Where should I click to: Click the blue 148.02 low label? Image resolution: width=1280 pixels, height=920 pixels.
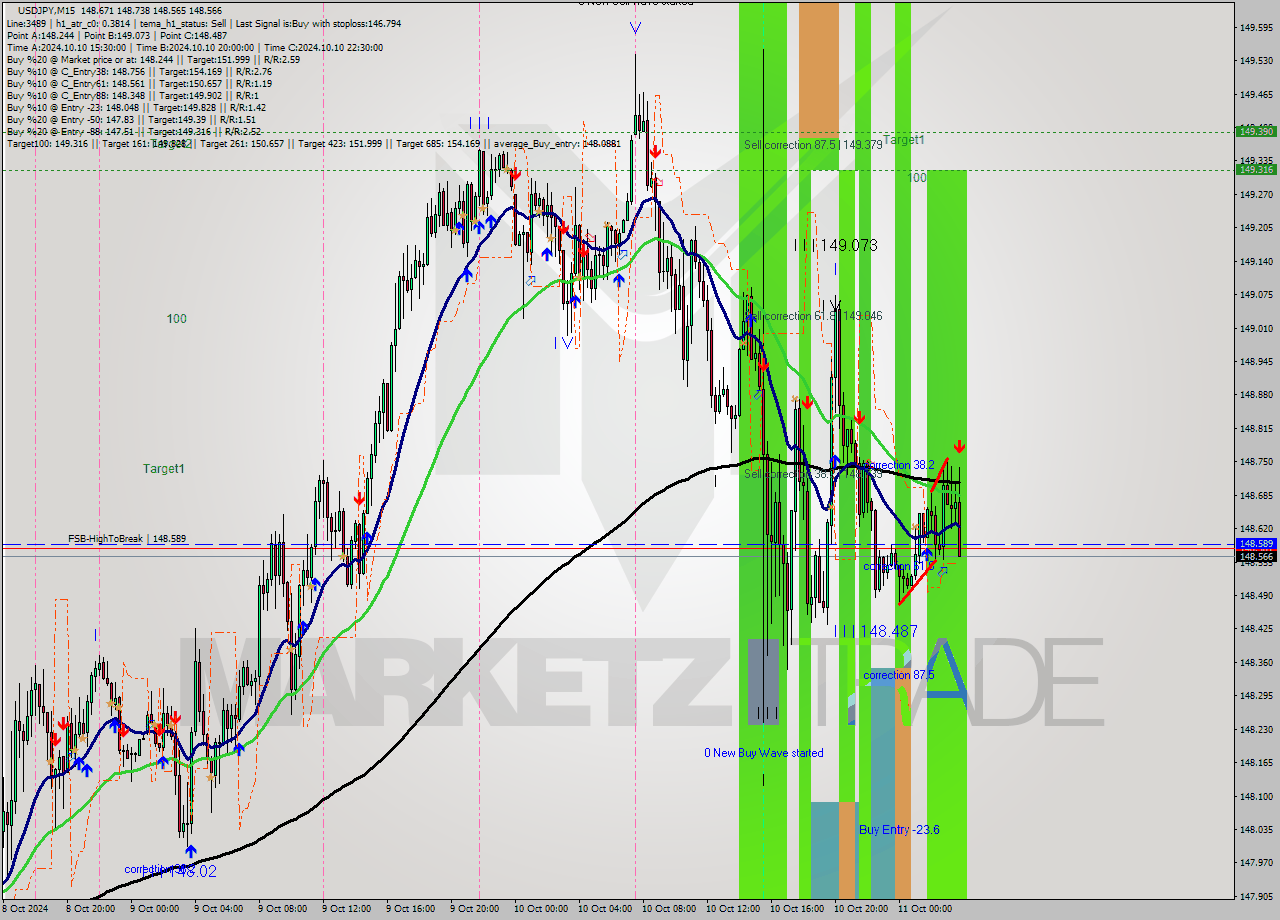pyautogui.click(x=193, y=872)
